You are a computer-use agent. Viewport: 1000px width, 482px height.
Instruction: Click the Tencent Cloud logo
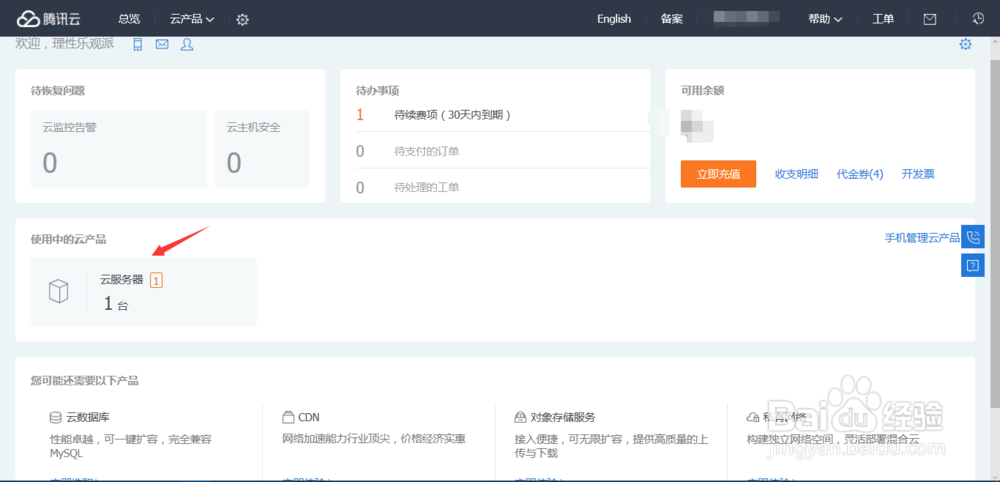[x=51, y=19]
